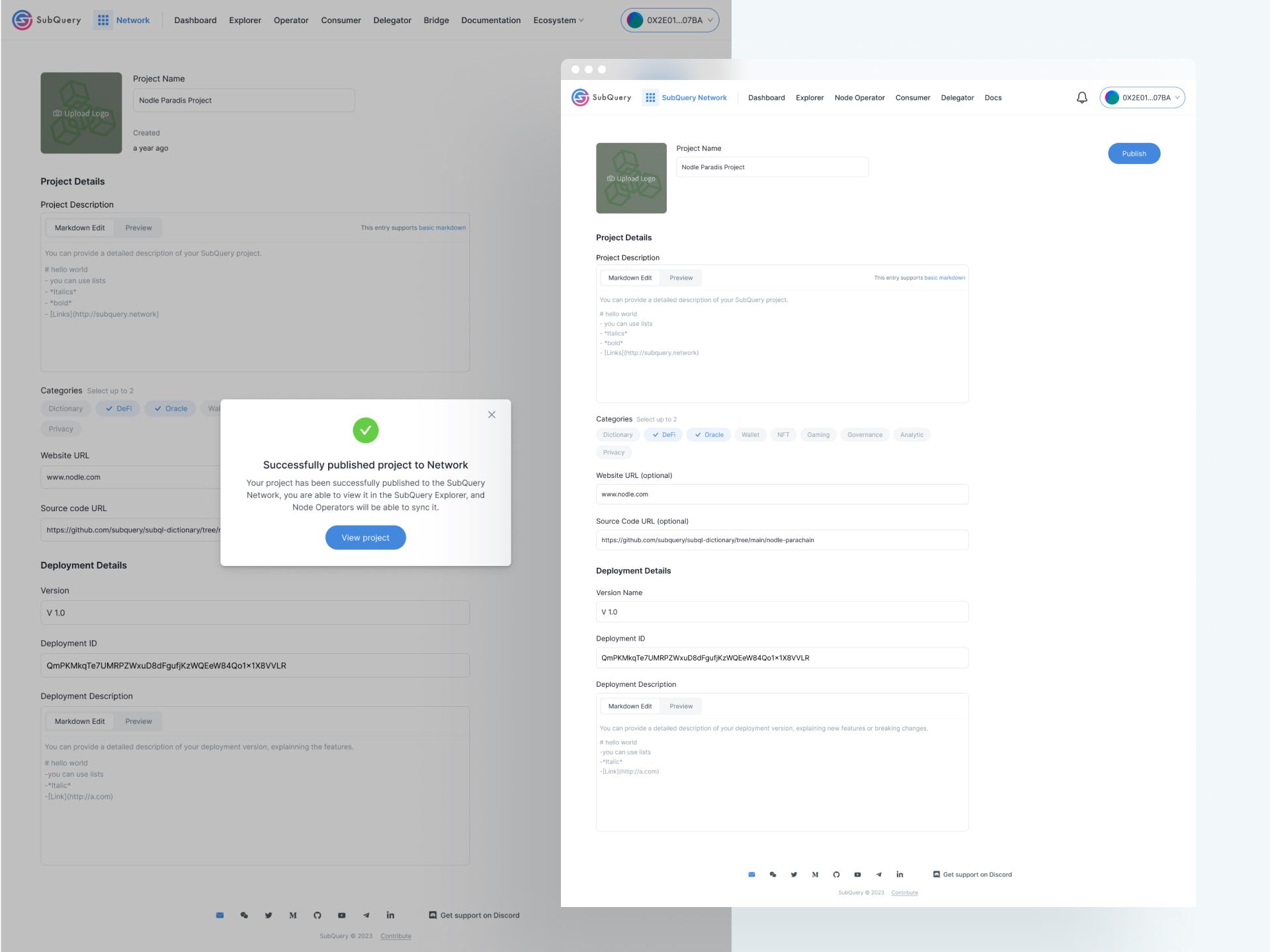Select the Governance category chip
This screenshot has height=952, width=1270.
coord(865,435)
